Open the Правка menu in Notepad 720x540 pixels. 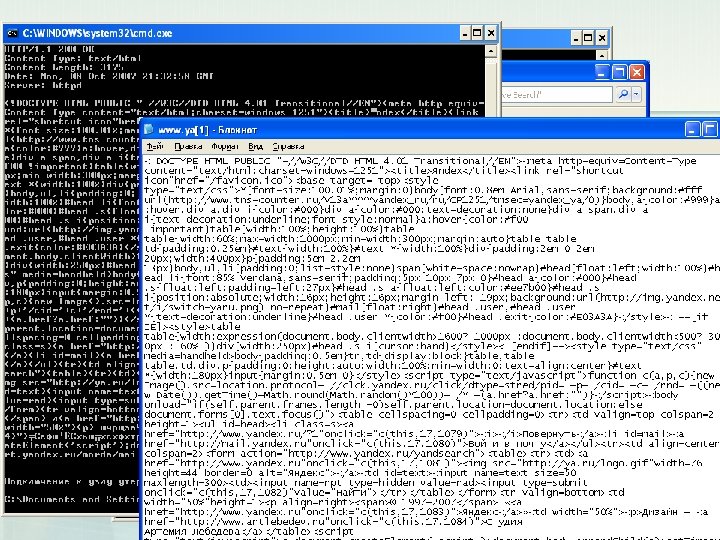tap(188, 146)
